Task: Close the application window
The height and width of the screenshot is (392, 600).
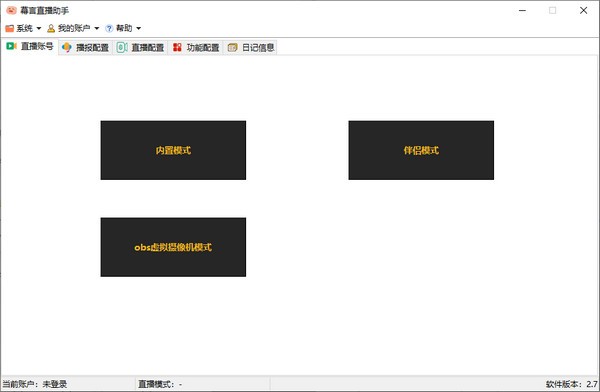Action: [x=583, y=10]
